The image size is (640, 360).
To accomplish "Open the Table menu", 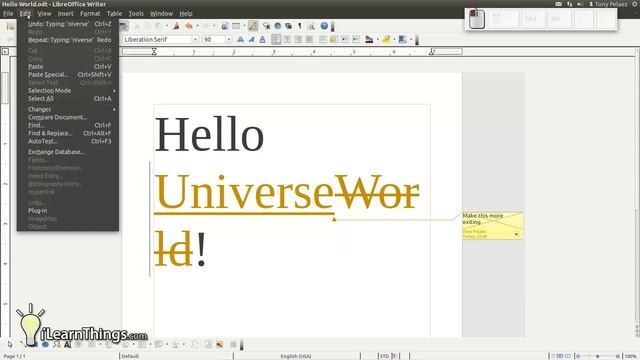I will 114,13.
